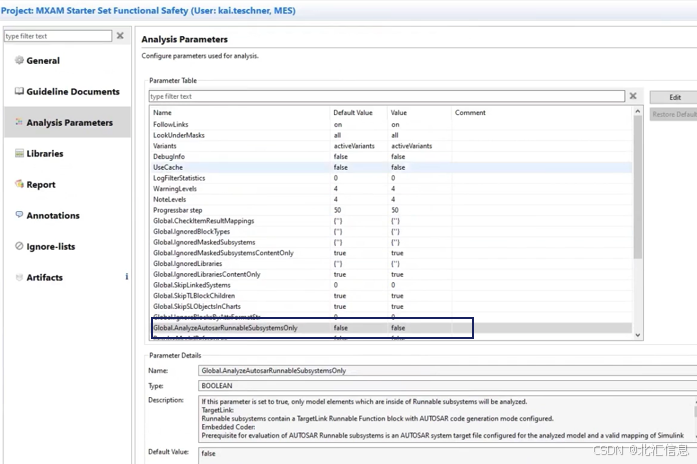The image size is (697, 464).
Task: Click the Default Value field showing false
Action: click(x=447, y=454)
